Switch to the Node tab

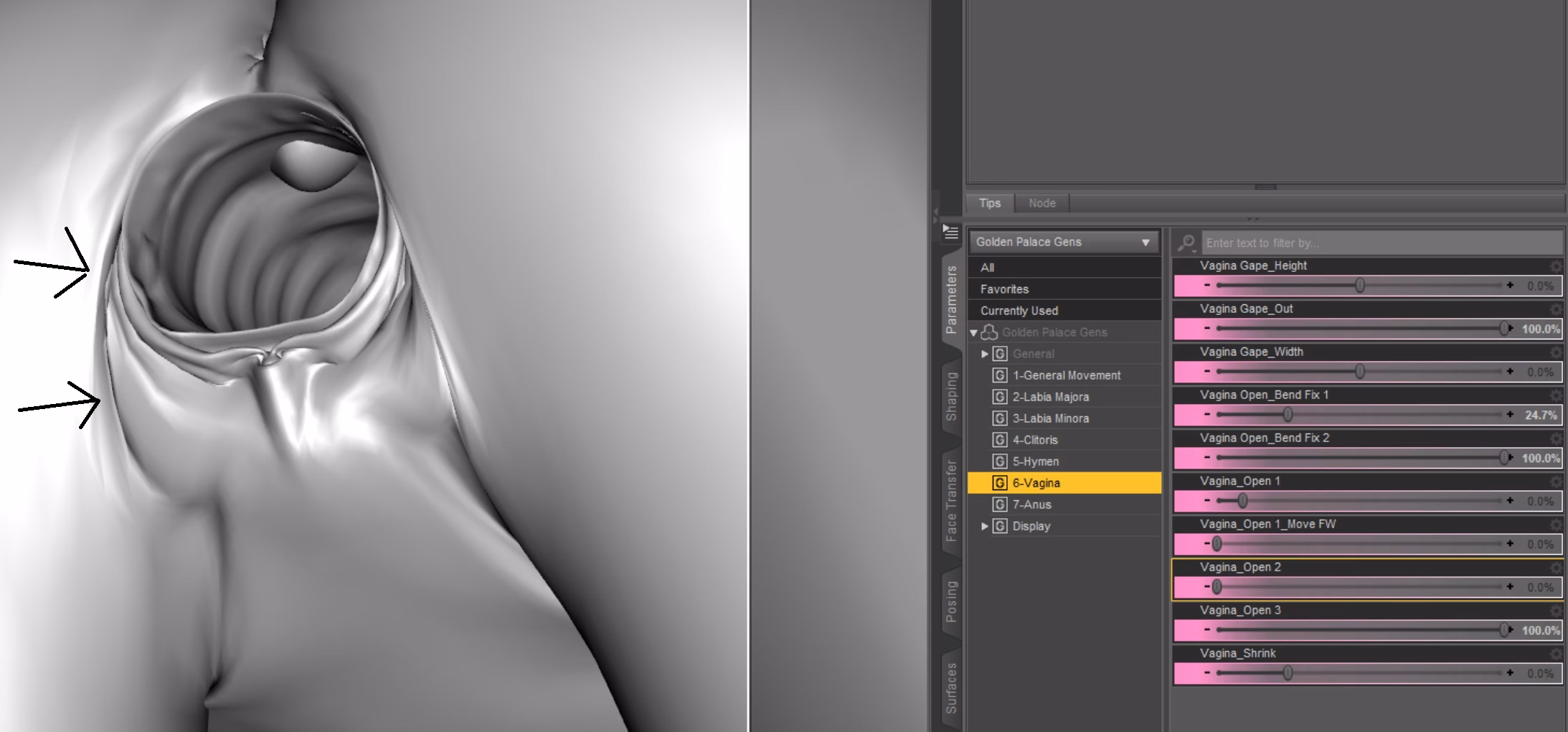(1042, 203)
